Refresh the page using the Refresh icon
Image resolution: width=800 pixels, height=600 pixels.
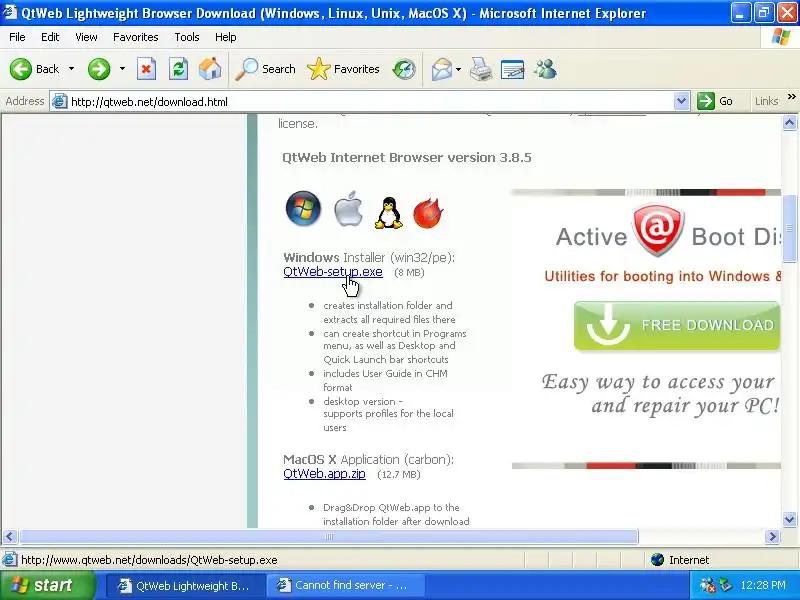coord(179,69)
